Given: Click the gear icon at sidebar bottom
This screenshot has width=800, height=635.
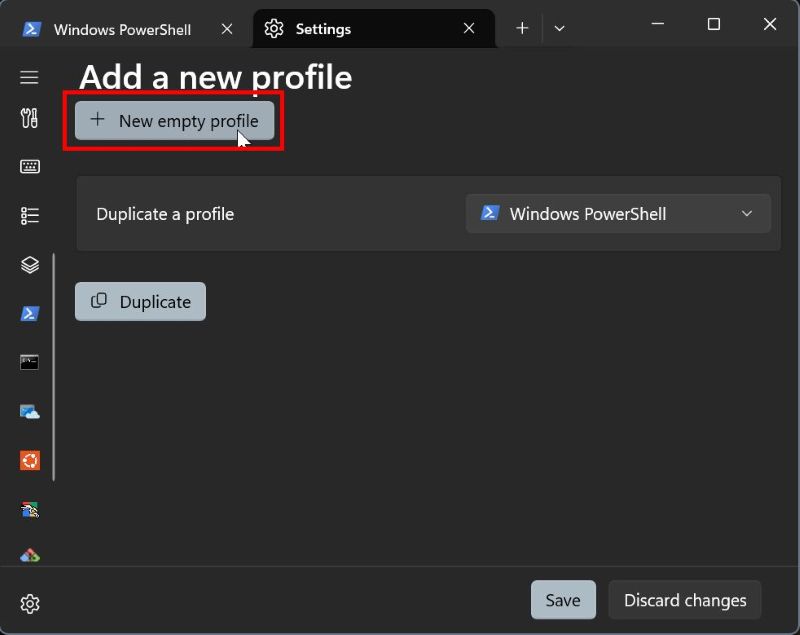Looking at the screenshot, I should pyautogui.click(x=29, y=604).
